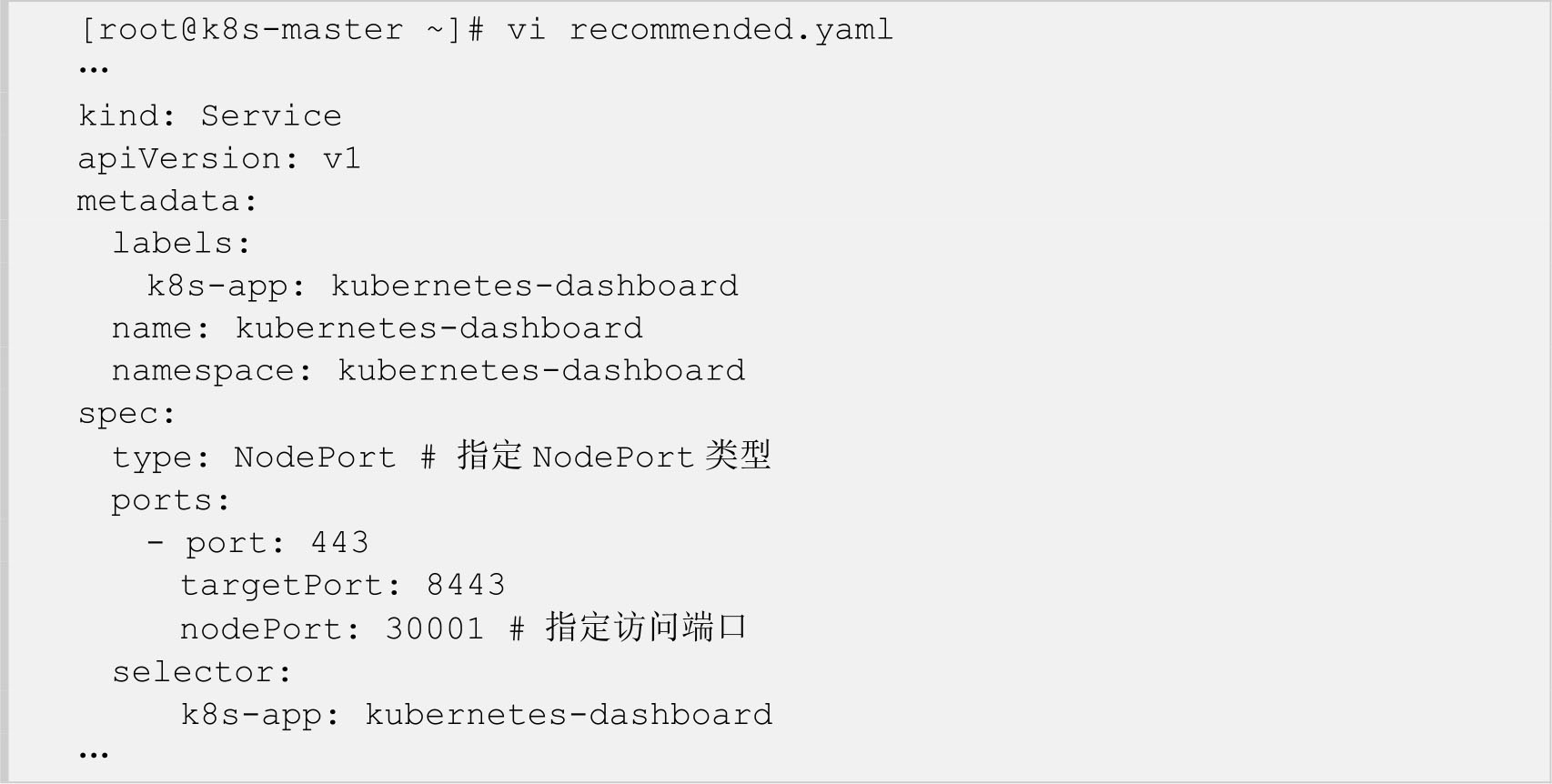Click the '指定访问端口' comment
Screen dimensions: 1552x784
[x=646, y=628]
